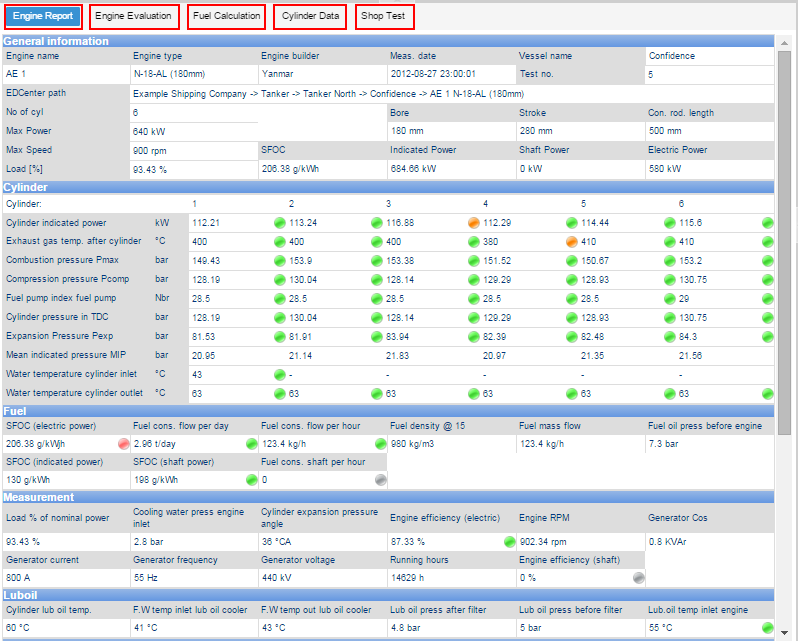
Task: Click the red SFOC (electric power) status indicator
Action: [124, 444]
